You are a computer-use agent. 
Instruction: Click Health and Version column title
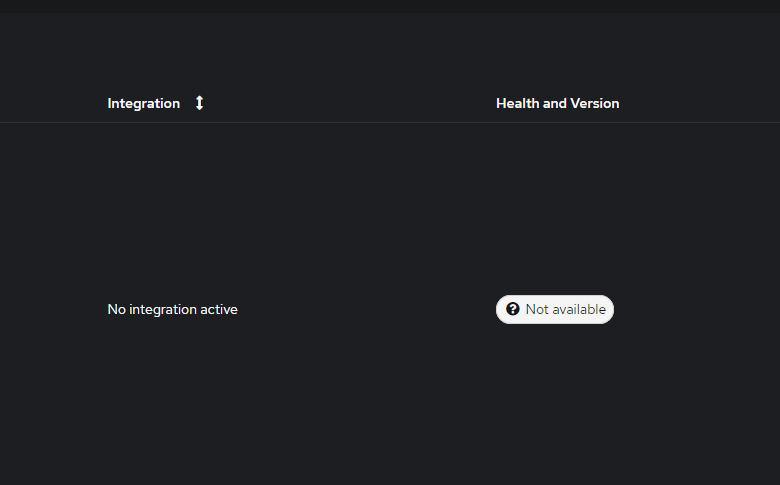point(558,103)
